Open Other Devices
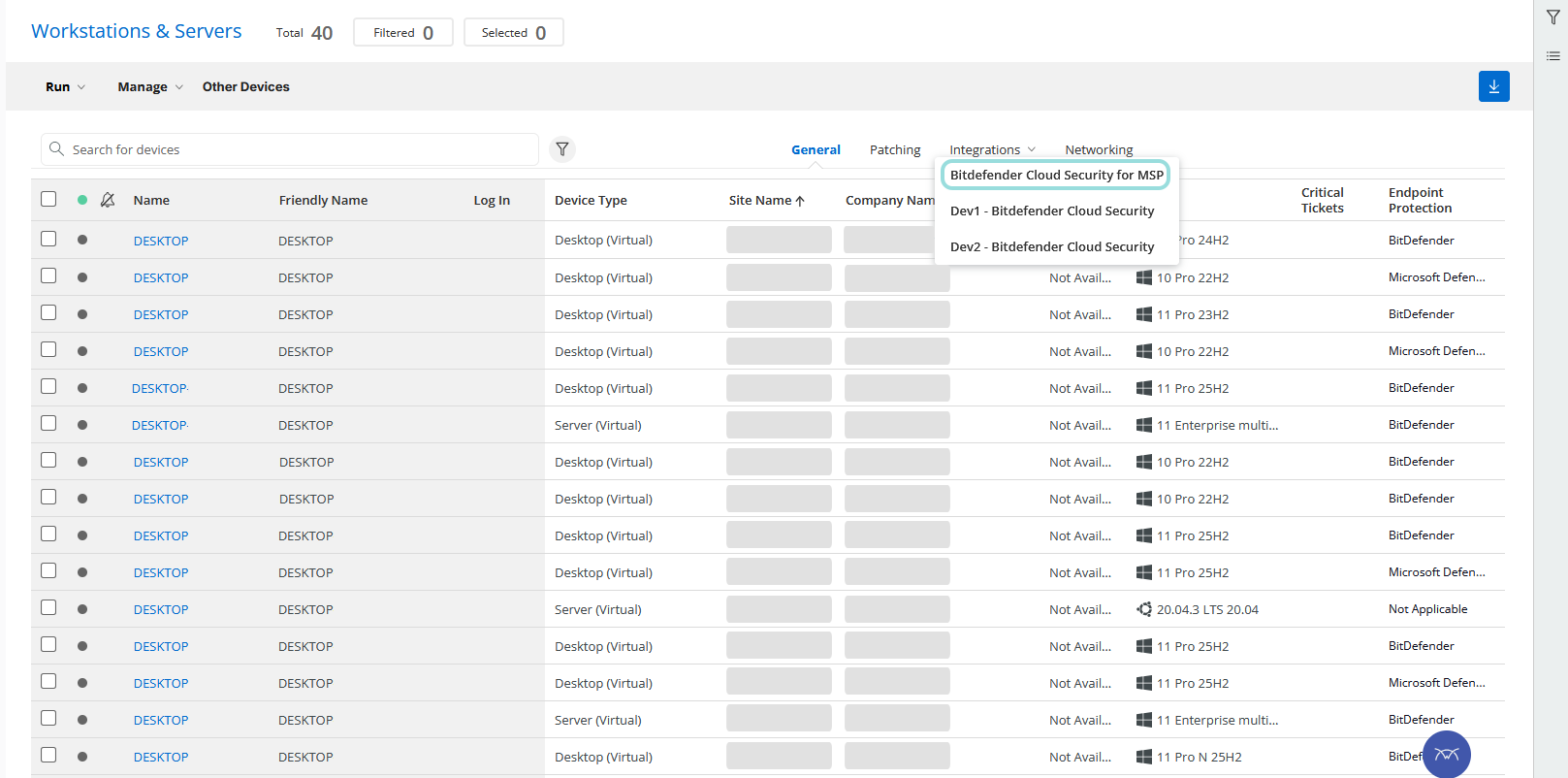The height and width of the screenshot is (778, 1568). [245, 86]
